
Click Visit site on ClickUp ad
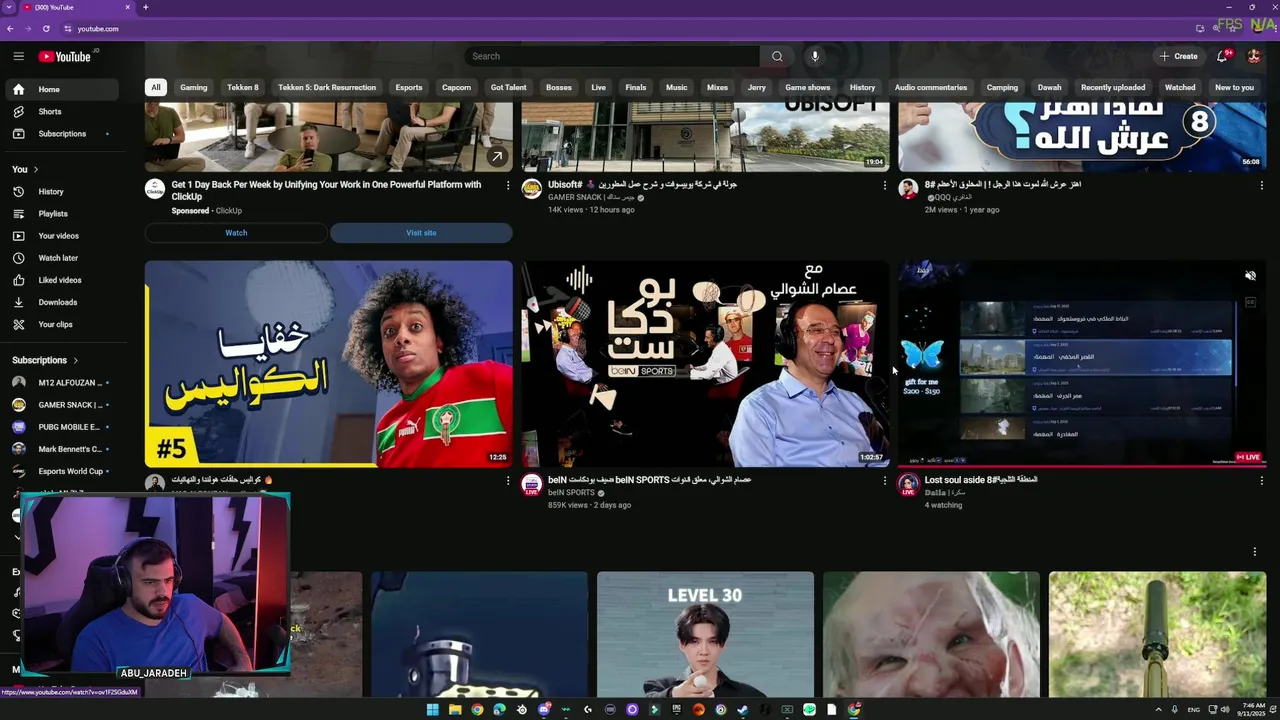pos(421,233)
